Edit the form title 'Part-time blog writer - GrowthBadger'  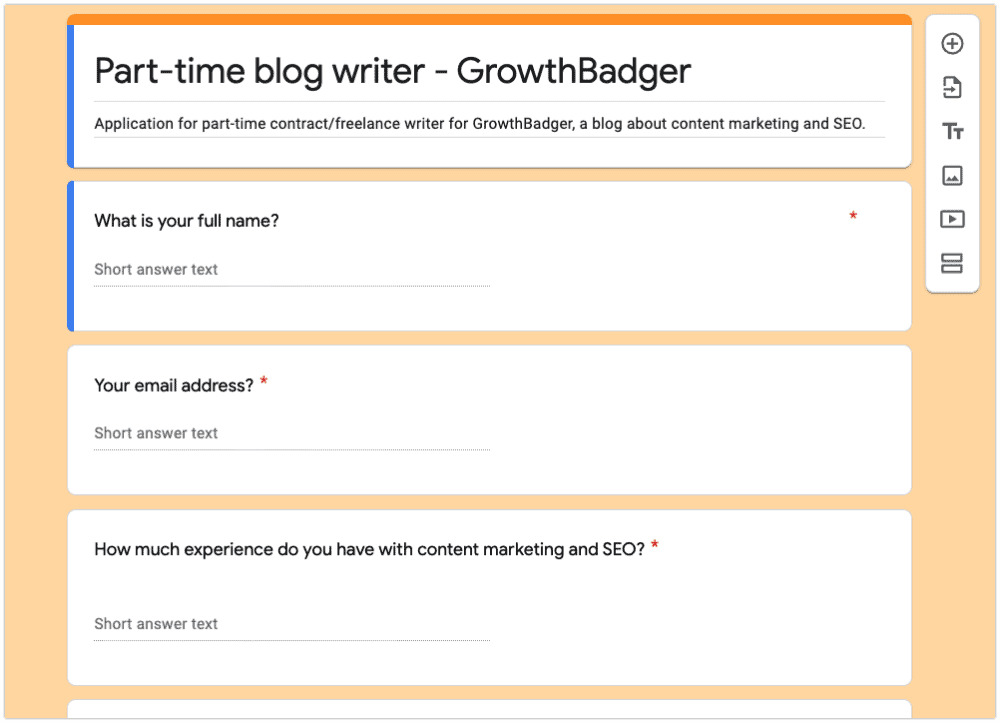pos(392,71)
